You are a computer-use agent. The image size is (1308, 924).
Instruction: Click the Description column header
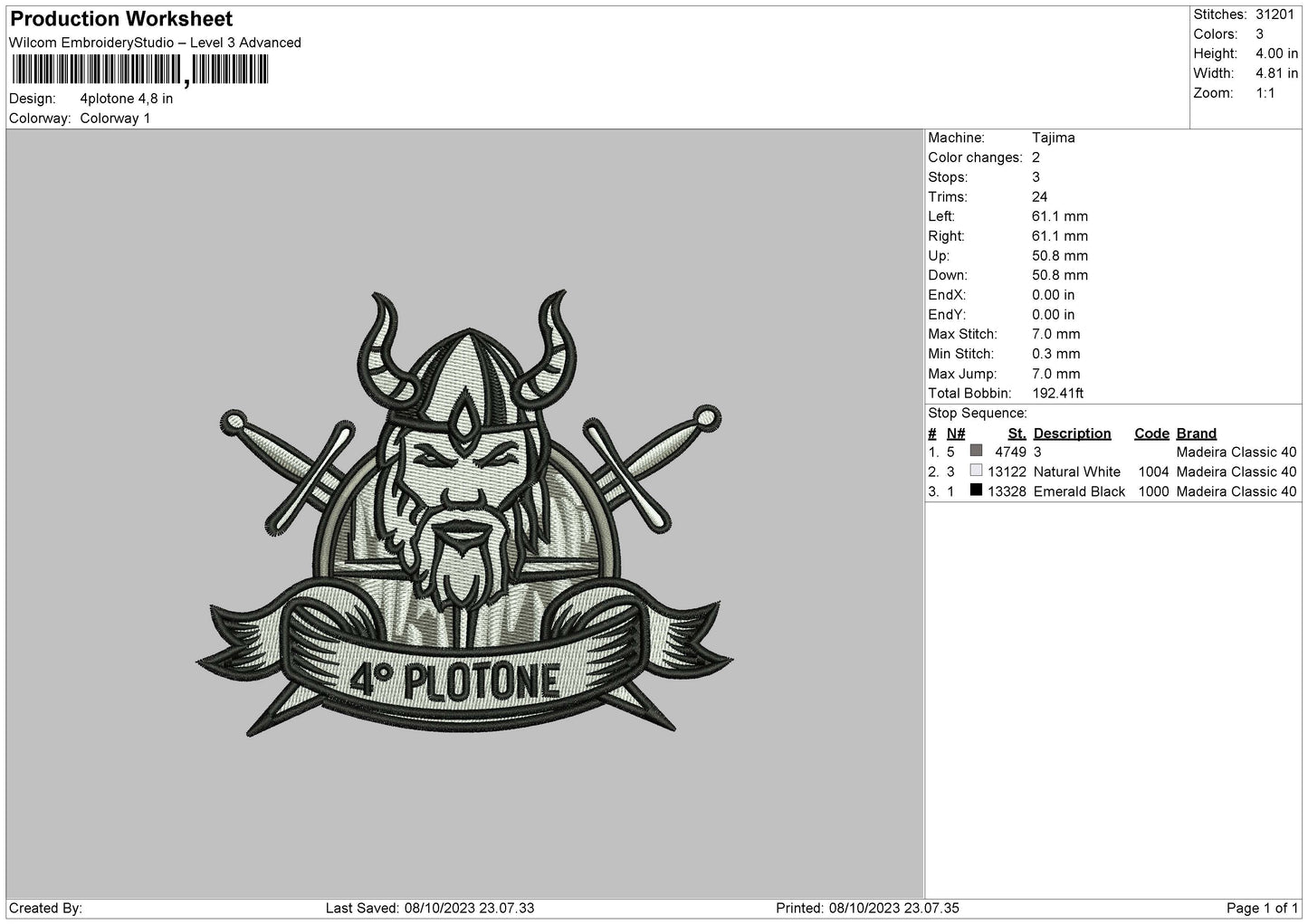click(x=1072, y=433)
